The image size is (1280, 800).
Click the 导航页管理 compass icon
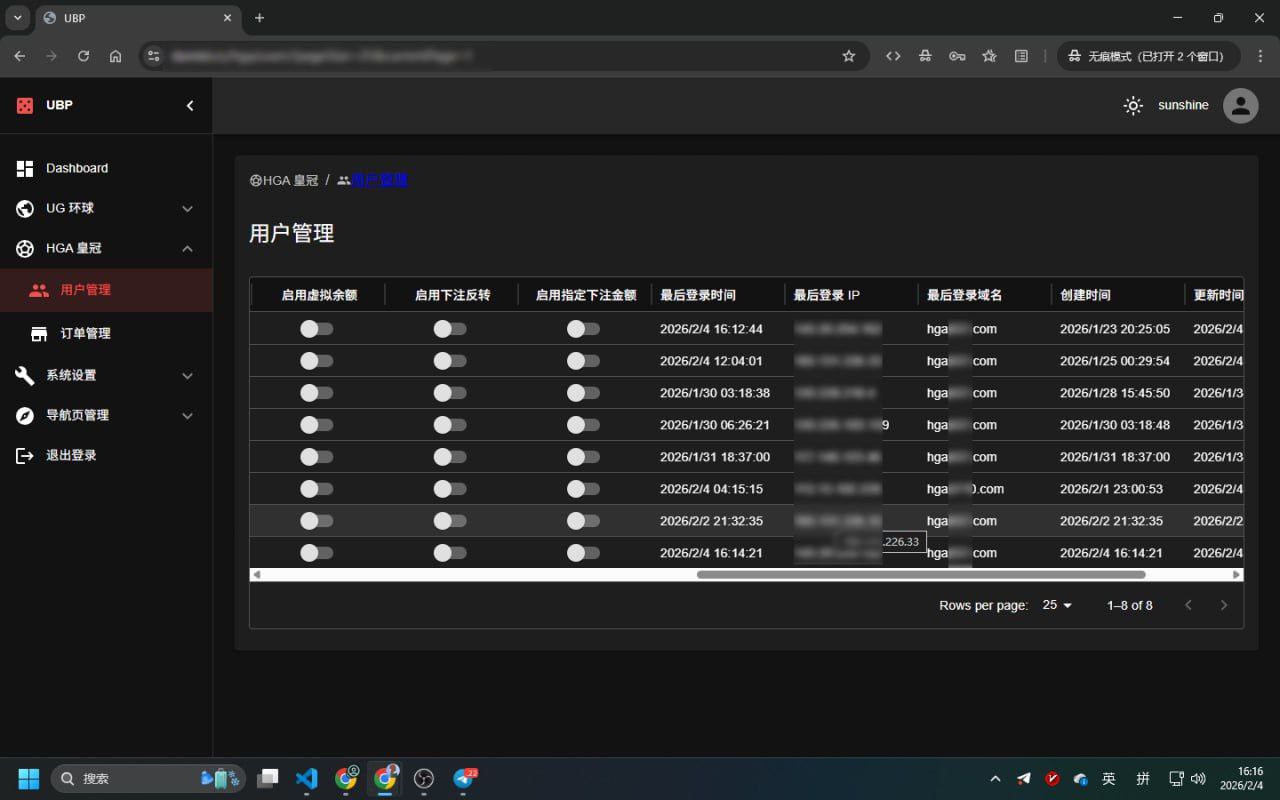24,415
